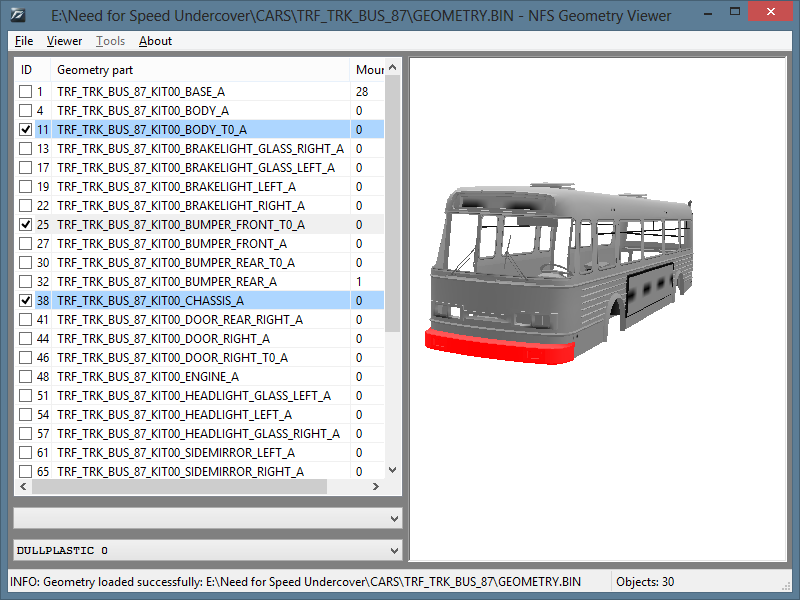Viewport: 800px width, 600px height.
Task: Enable BRAKELIGHT_LEFT_A part checkbox
Action: tap(25, 187)
